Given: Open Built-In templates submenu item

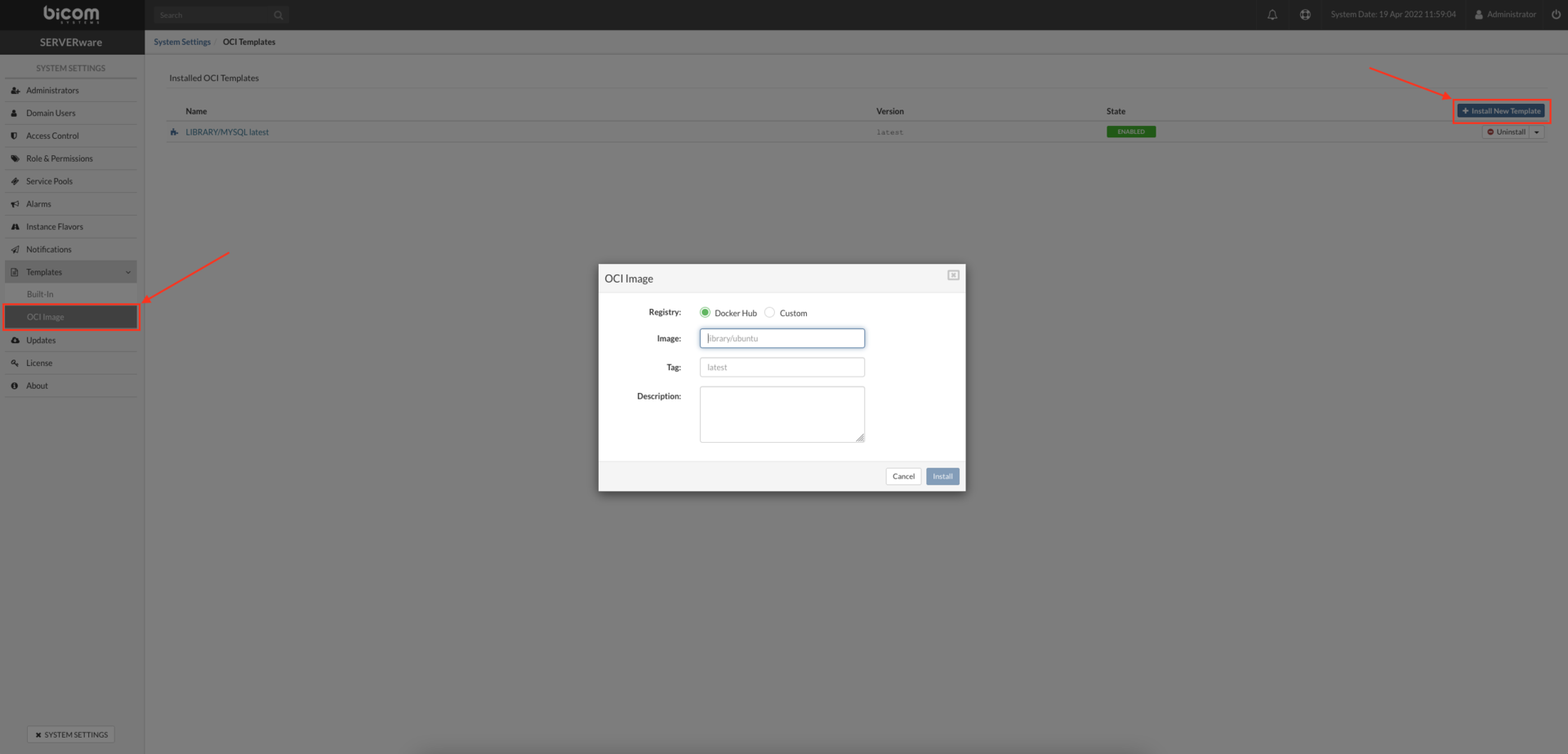Looking at the screenshot, I should pos(40,294).
